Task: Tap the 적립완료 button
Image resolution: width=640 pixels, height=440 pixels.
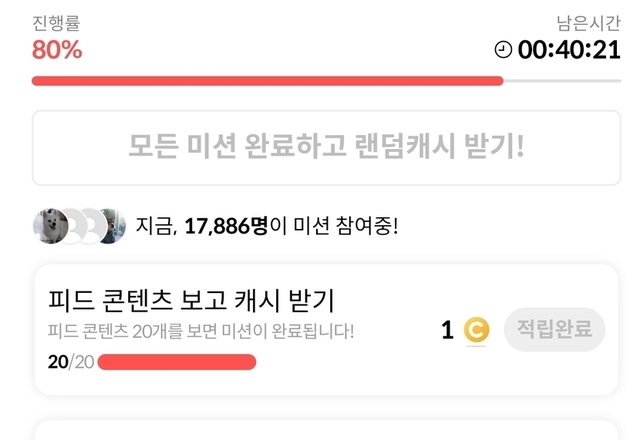Action: click(555, 328)
